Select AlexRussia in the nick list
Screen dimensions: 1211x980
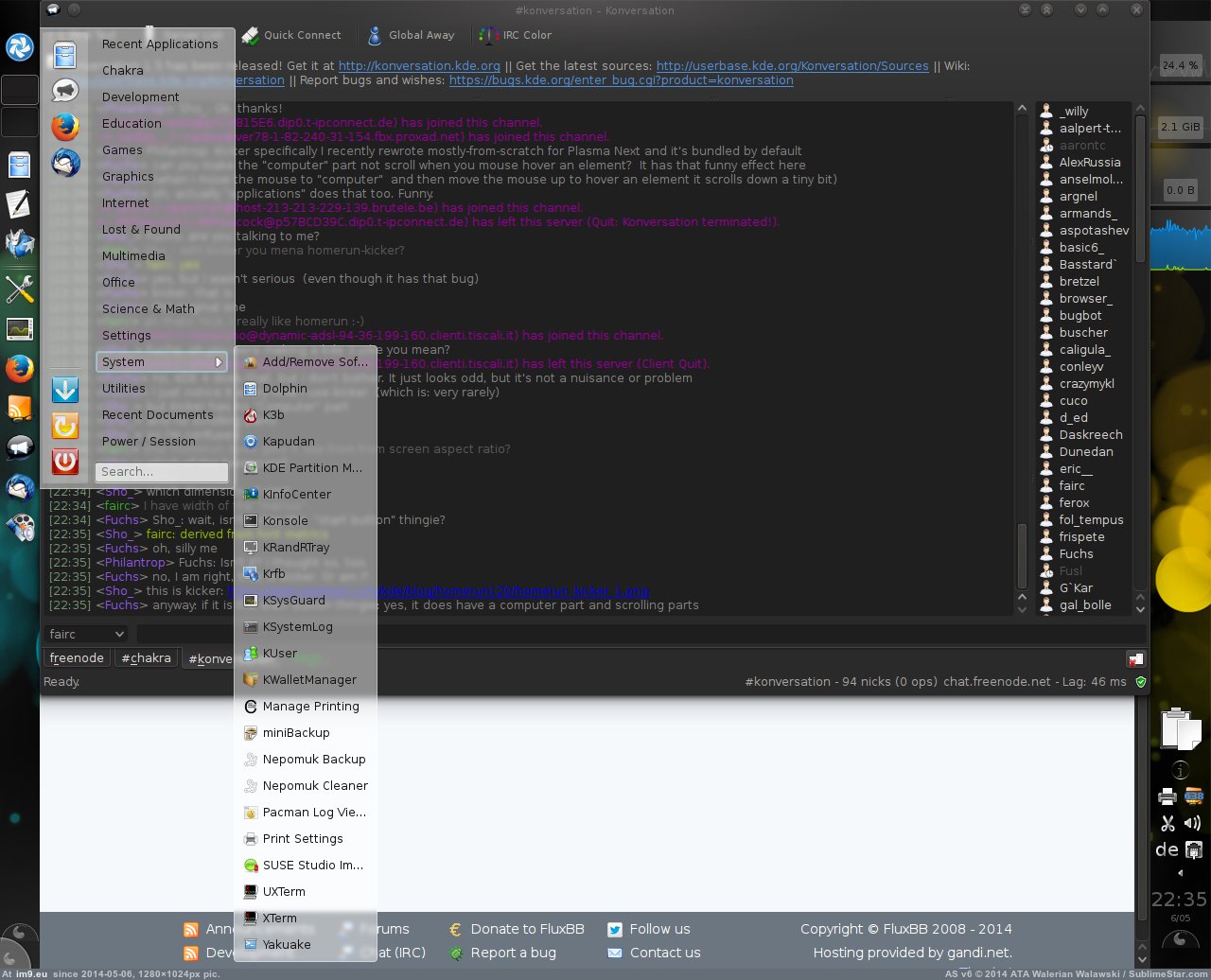pos(1090,163)
